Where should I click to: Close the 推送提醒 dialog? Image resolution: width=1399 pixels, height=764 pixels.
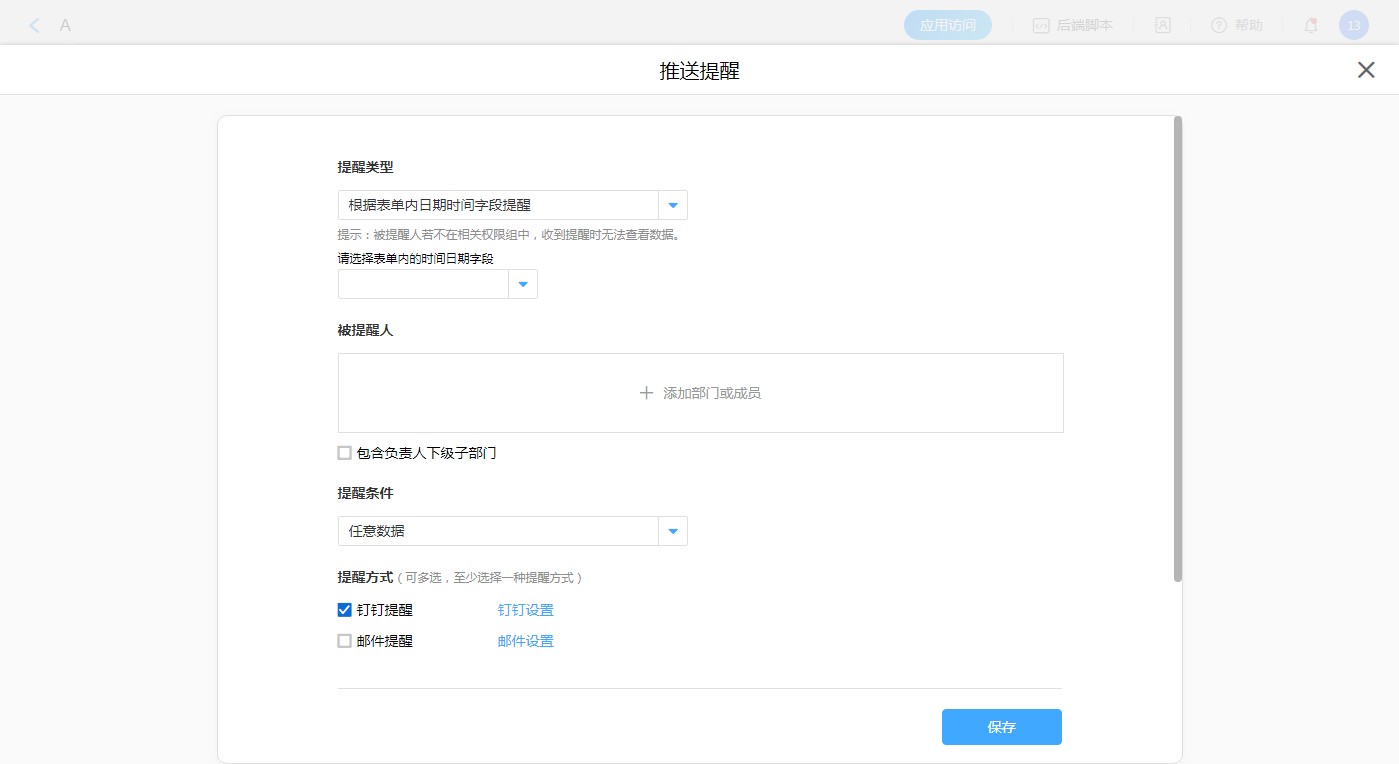click(1366, 70)
